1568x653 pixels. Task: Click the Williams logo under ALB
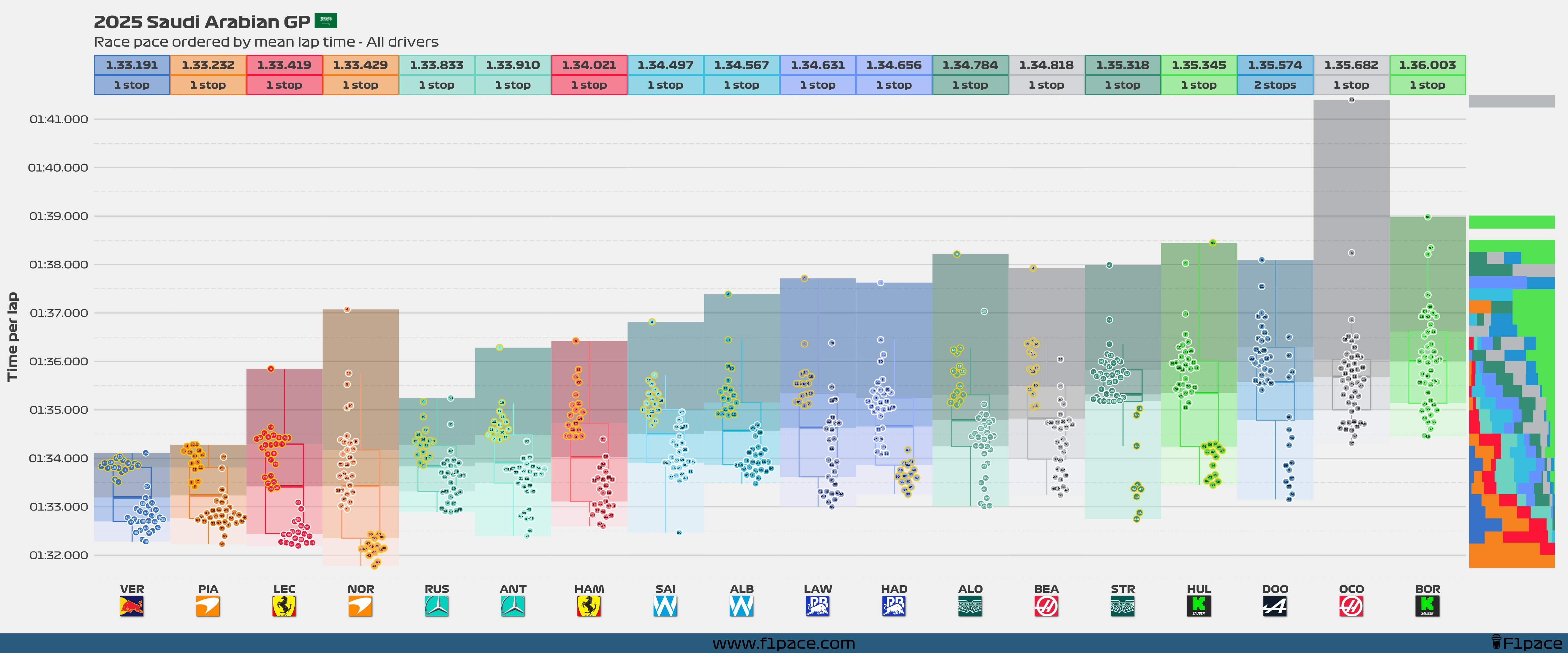[x=742, y=606]
